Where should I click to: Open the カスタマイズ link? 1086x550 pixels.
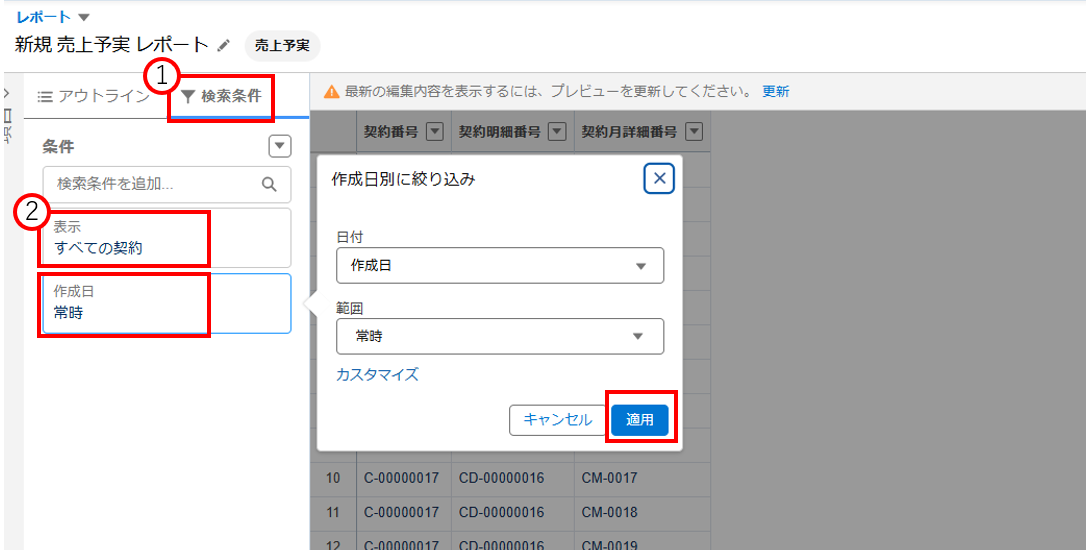tap(377, 375)
